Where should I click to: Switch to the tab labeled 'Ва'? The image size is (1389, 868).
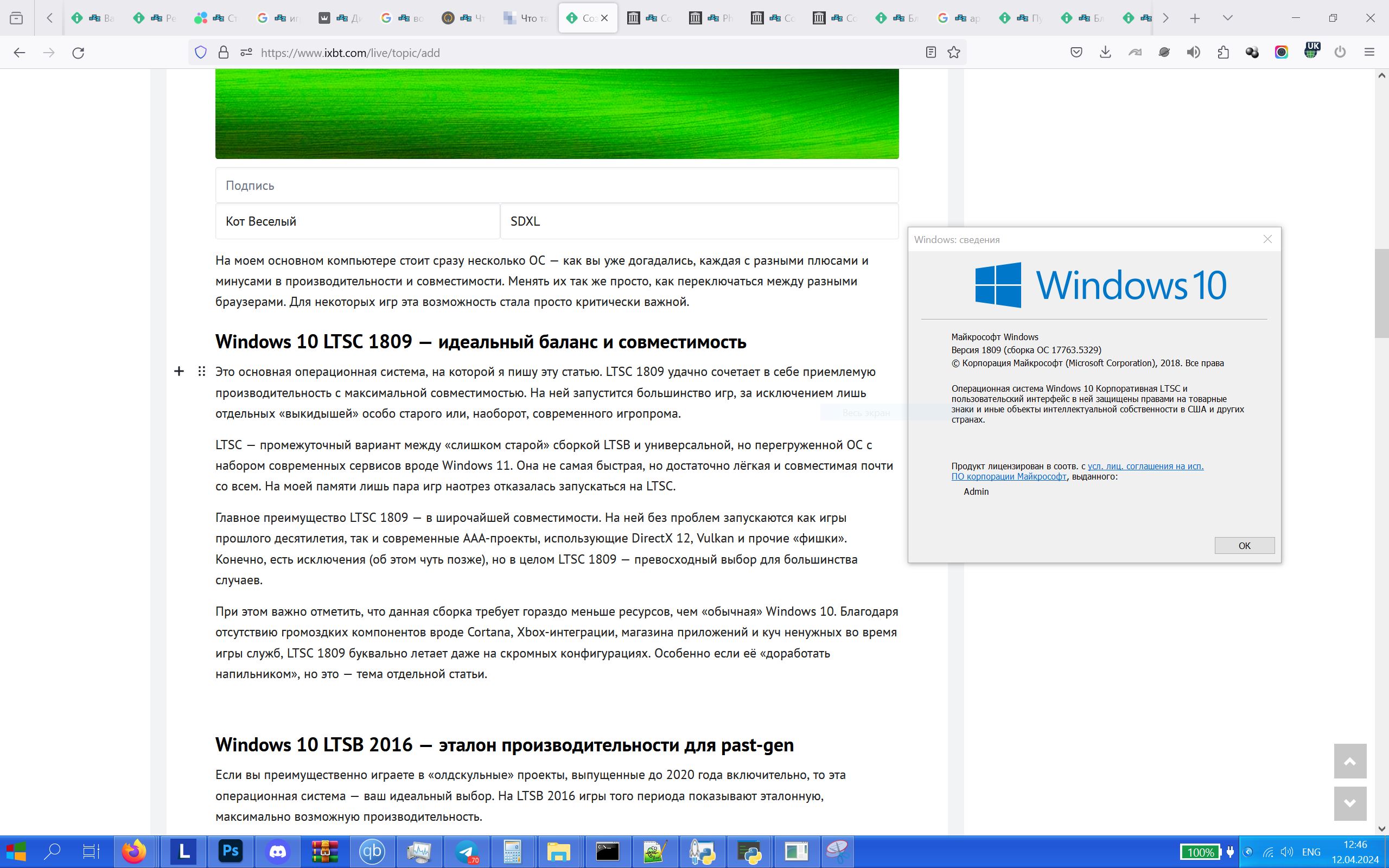[x=92, y=18]
